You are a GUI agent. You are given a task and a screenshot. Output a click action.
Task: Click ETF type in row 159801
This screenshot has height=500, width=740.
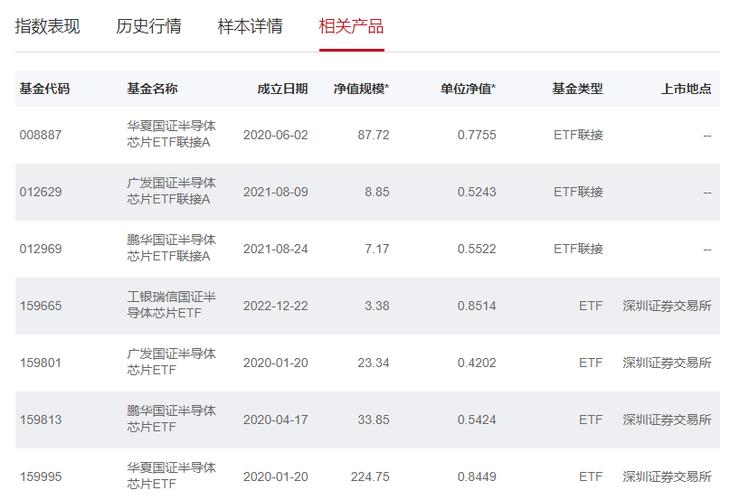point(591,363)
